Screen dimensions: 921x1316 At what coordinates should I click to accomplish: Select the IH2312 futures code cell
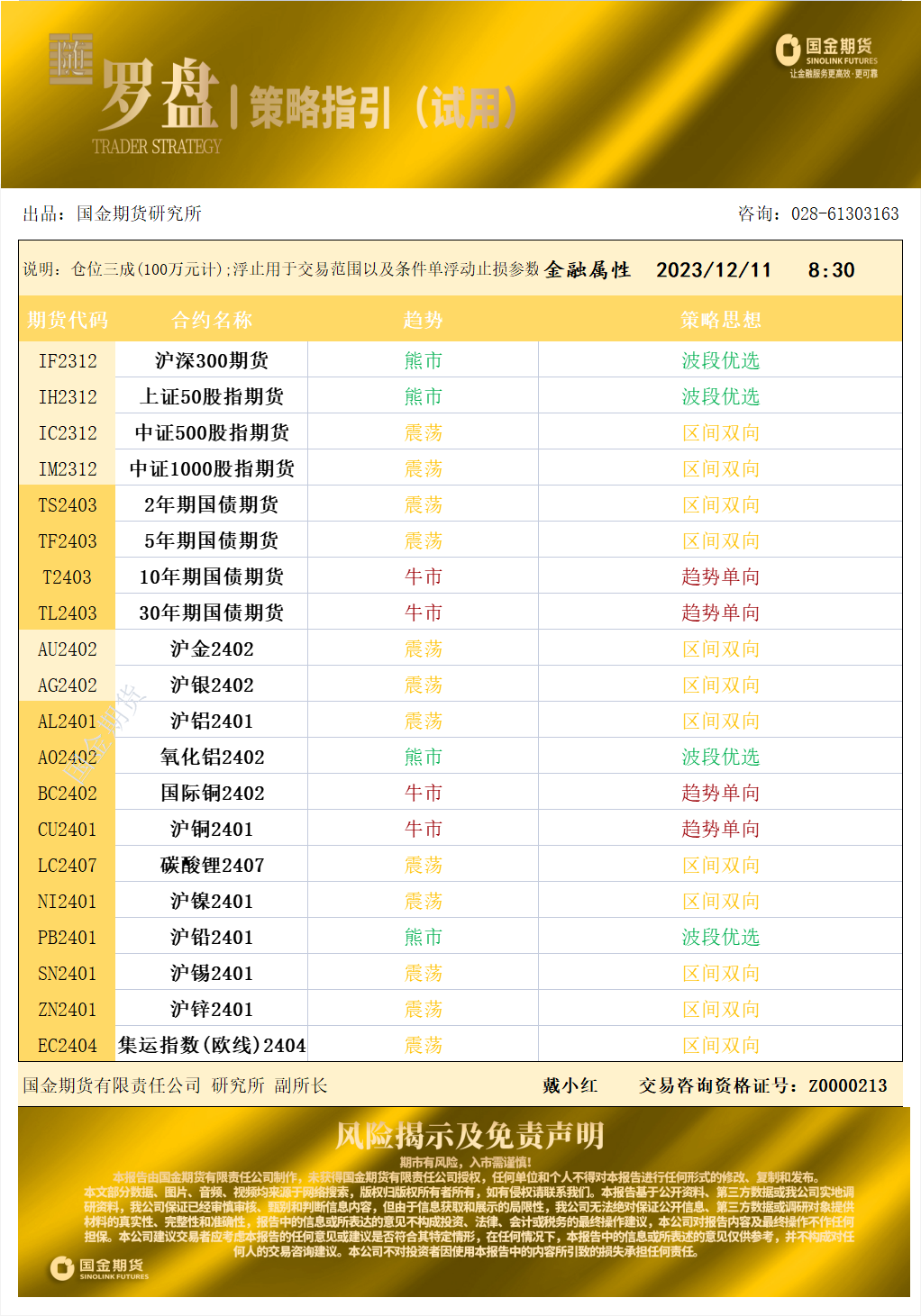(68, 396)
